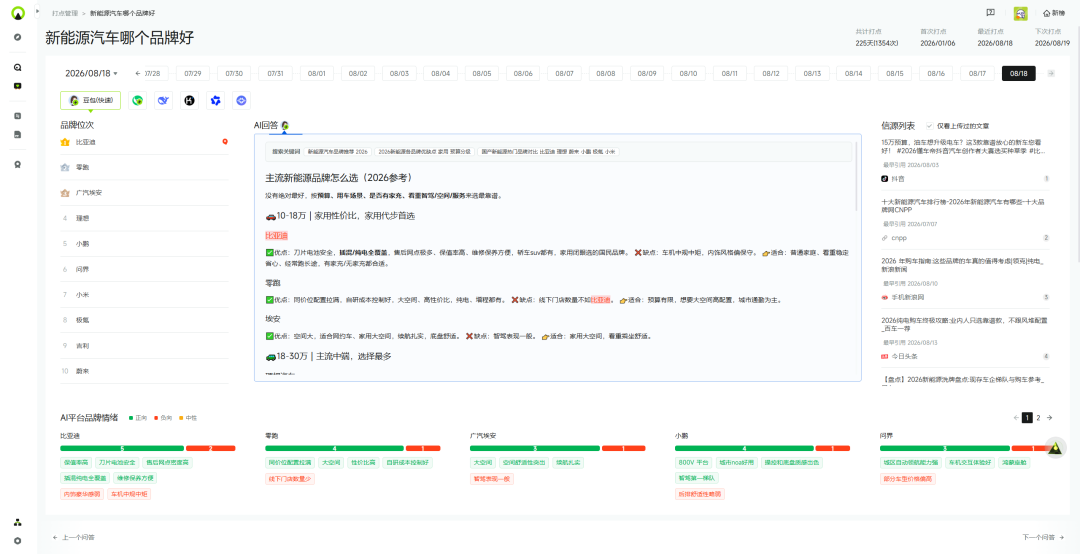Switch to the blue round AI platform icon
1080x554 pixels.
coord(241,101)
